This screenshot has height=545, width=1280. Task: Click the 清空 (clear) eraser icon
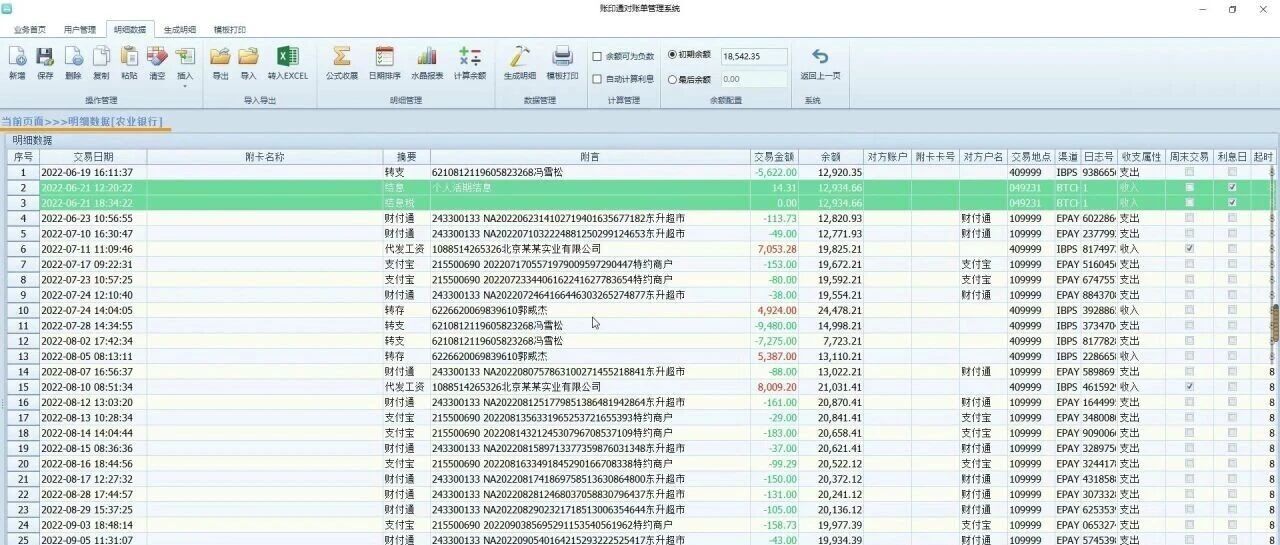click(x=157, y=57)
